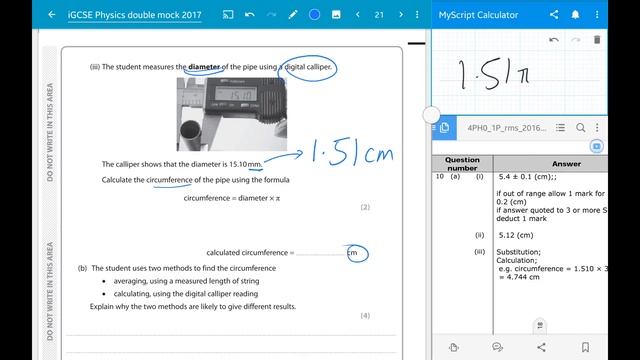Undo last stroke in the exam document
The width and height of the screenshot is (640, 360).
coord(250,15)
